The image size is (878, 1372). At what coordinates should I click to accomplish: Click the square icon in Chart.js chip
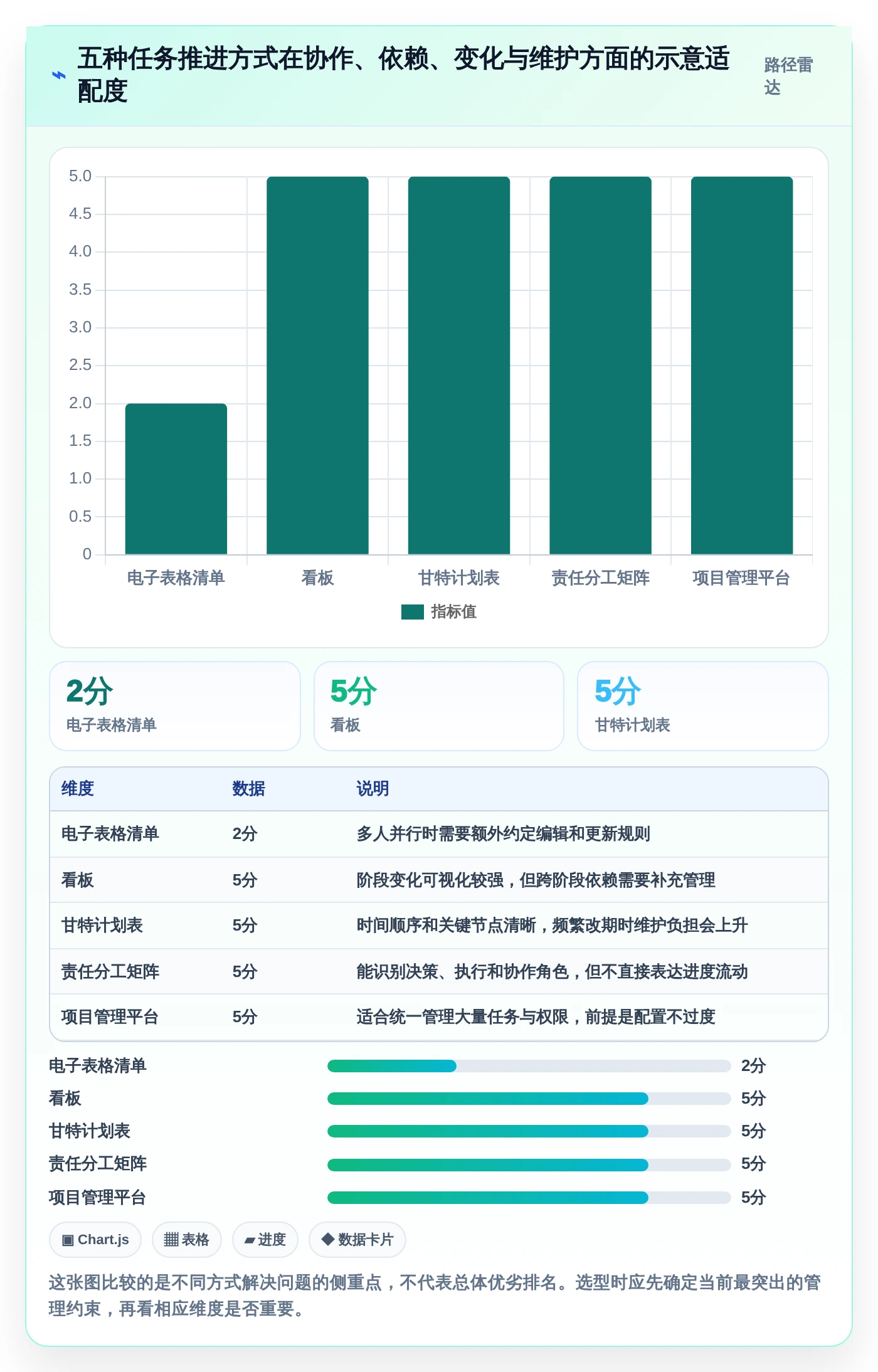tap(68, 1240)
